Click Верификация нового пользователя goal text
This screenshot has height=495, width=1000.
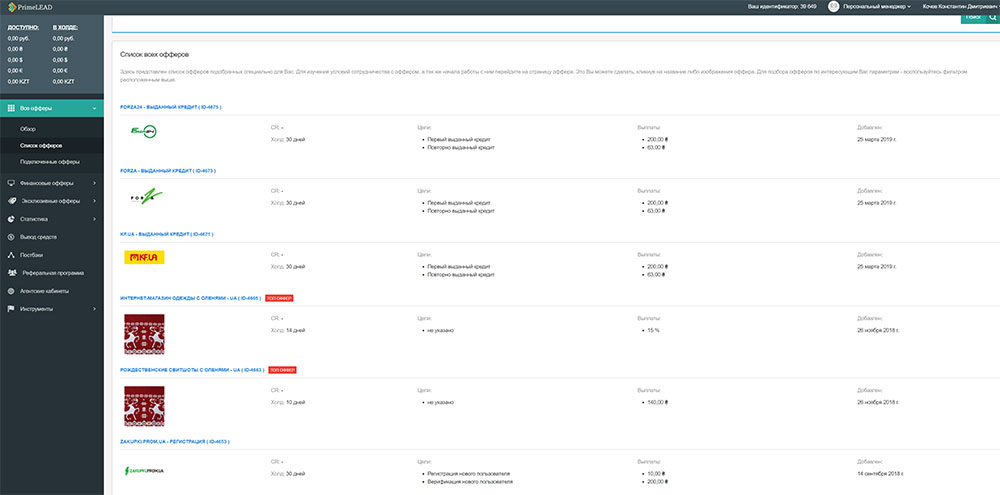pos(470,482)
